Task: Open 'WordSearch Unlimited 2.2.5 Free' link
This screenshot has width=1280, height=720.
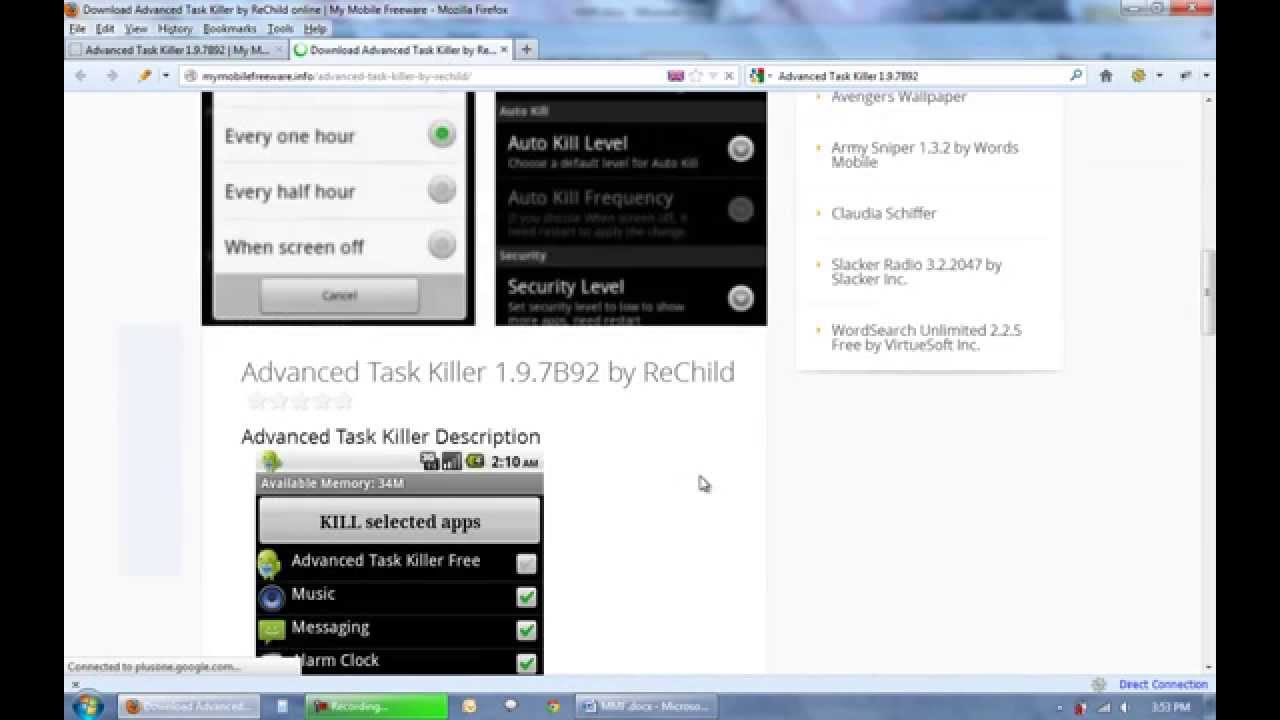Action: pyautogui.click(x=926, y=337)
